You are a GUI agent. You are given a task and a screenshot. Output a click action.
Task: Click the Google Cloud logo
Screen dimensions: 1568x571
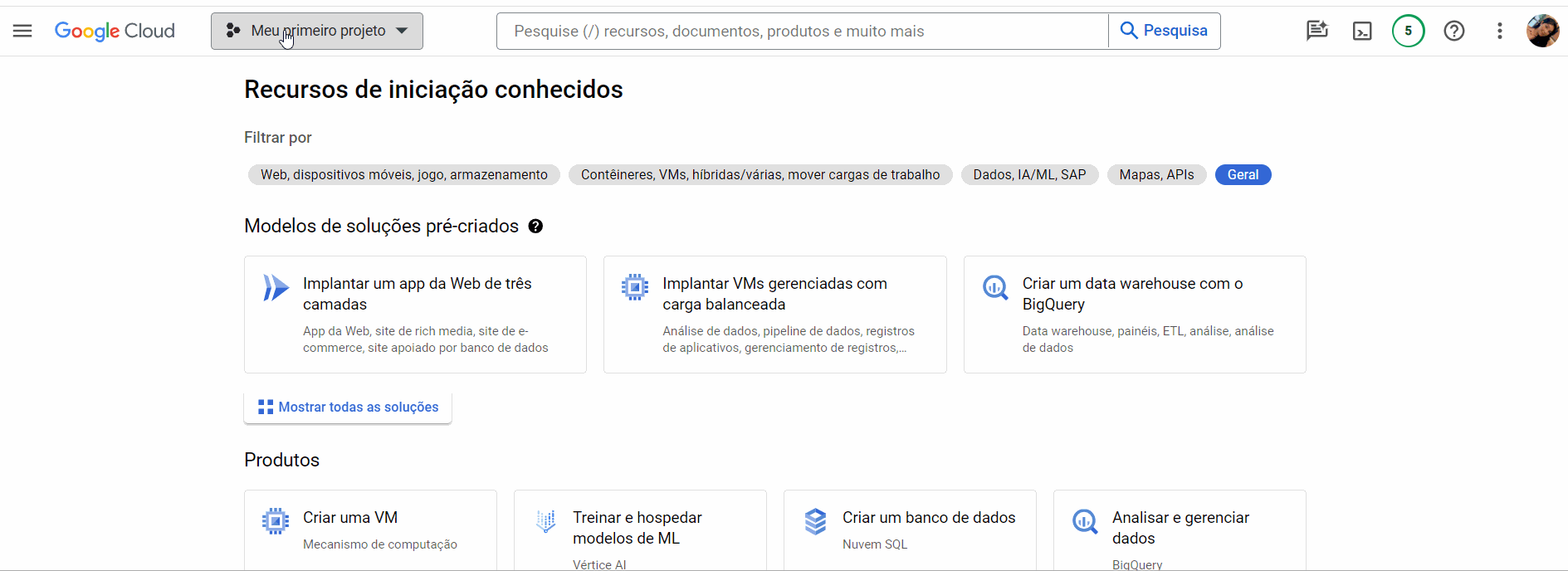click(115, 31)
